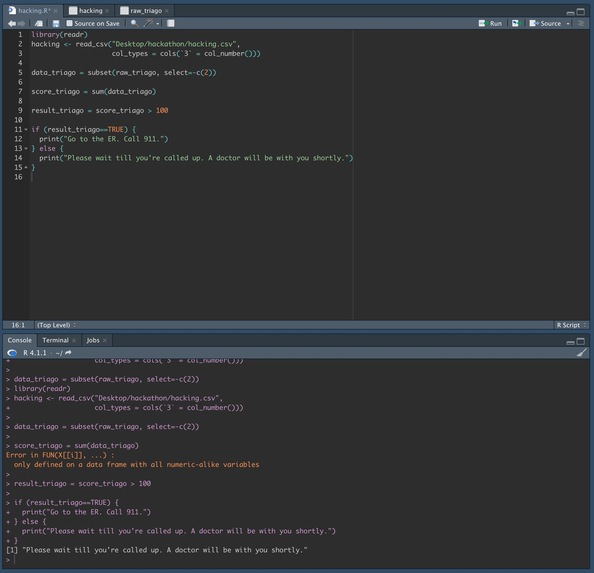The width and height of the screenshot is (594, 573).
Task: Clear the console with the broom icon
Action: [581, 353]
